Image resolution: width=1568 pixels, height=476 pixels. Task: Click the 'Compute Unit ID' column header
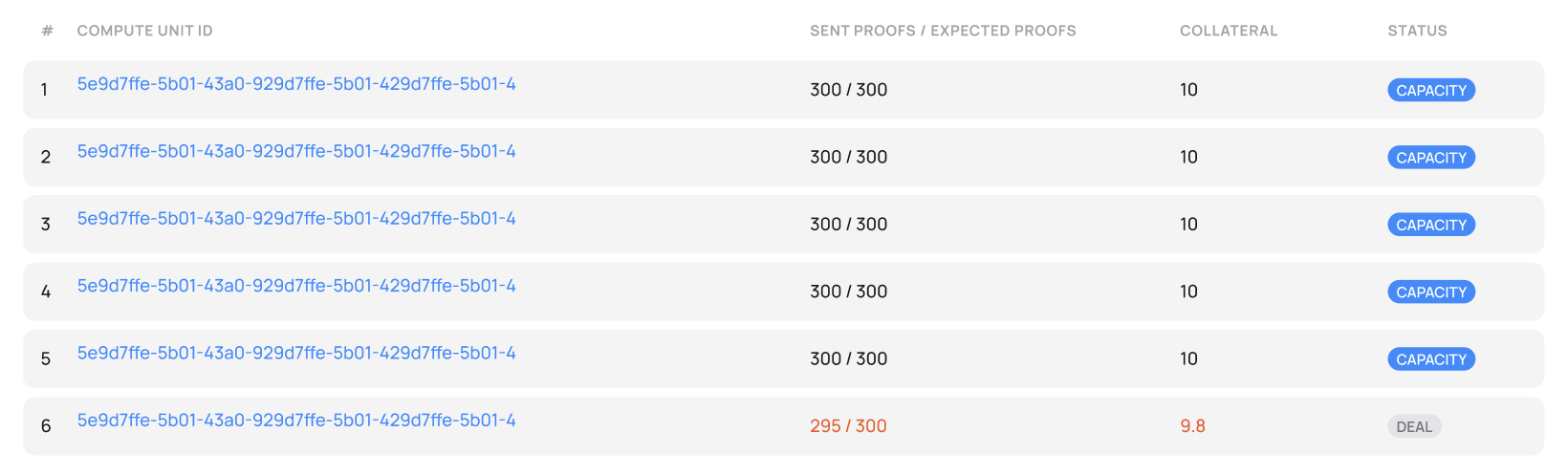pyautogui.click(x=144, y=31)
